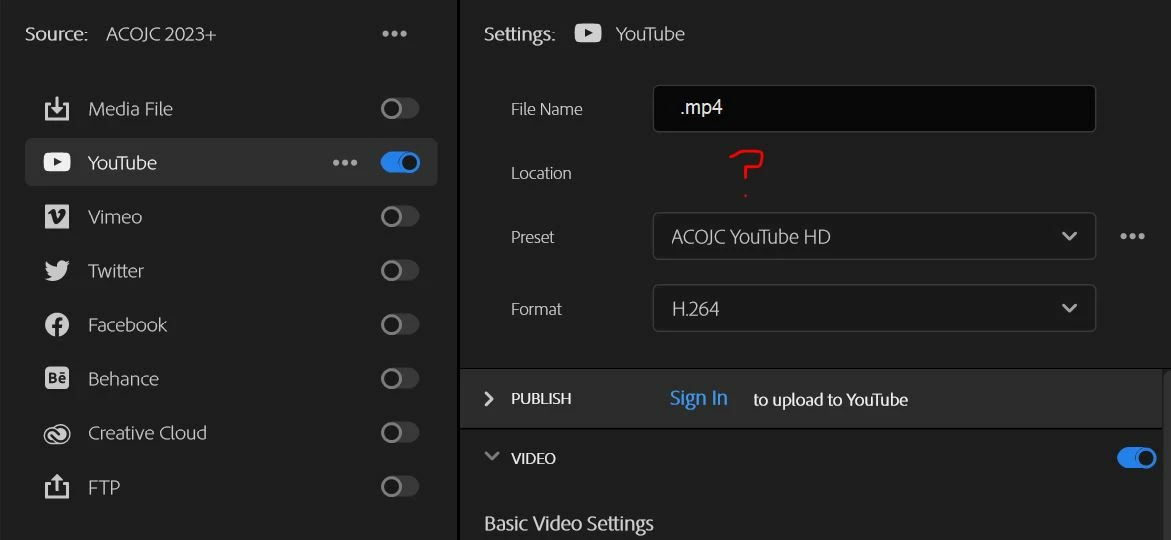1171x540 pixels.
Task: Open the Preset more options menu
Action: pyautogui.click(x=1132, y=236)
